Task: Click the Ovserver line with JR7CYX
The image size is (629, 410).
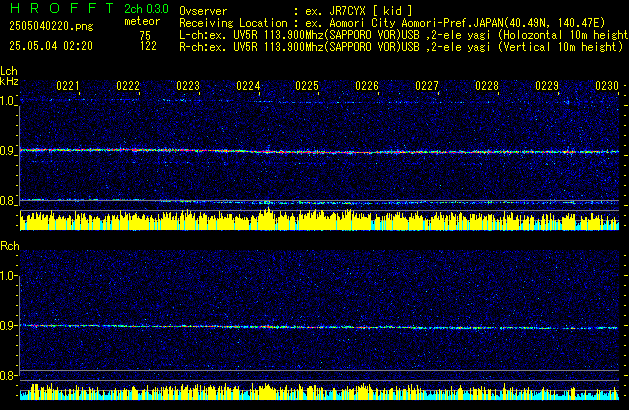Action: (296, 11)
